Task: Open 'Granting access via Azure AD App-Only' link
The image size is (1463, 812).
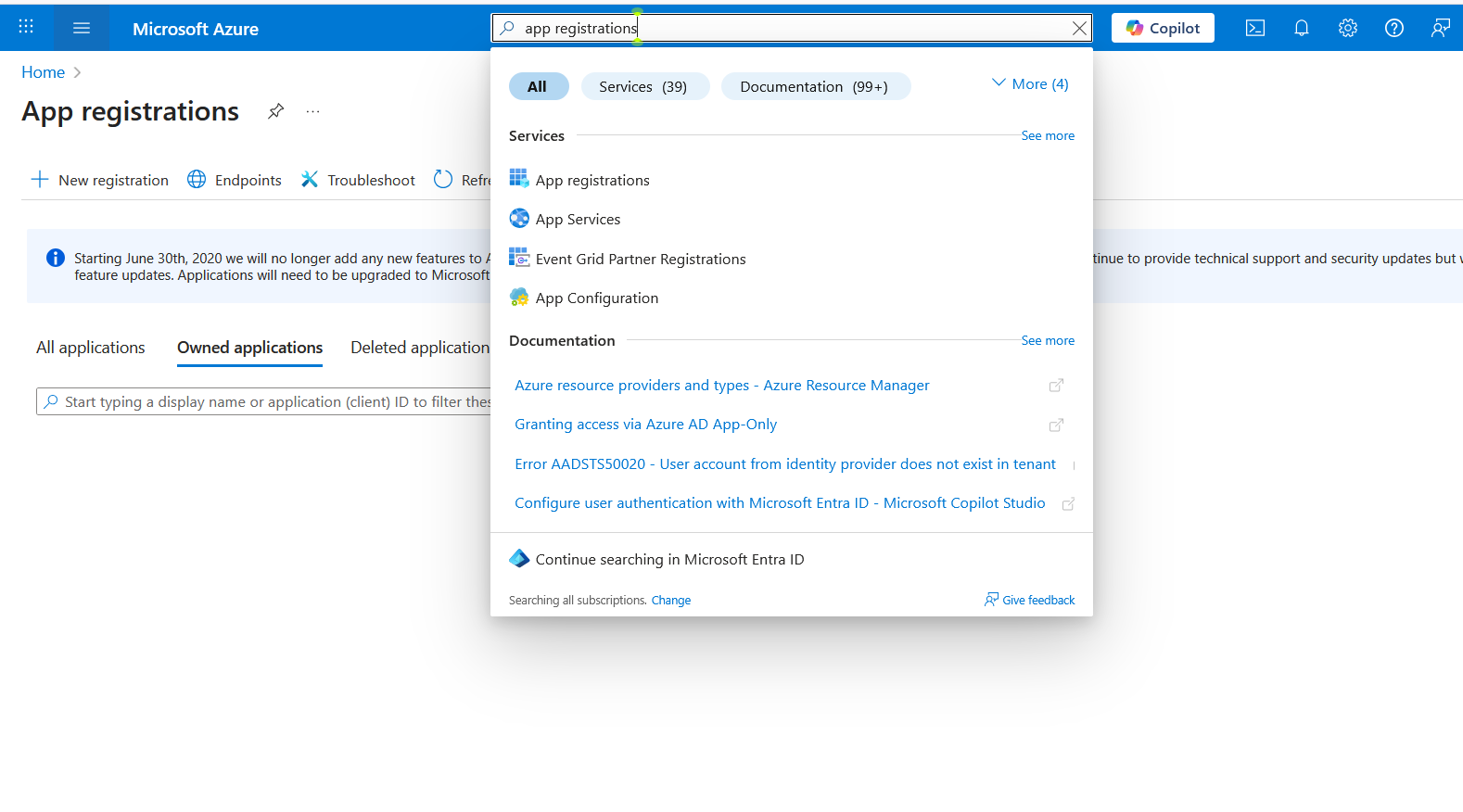Action: coord(646,424)
